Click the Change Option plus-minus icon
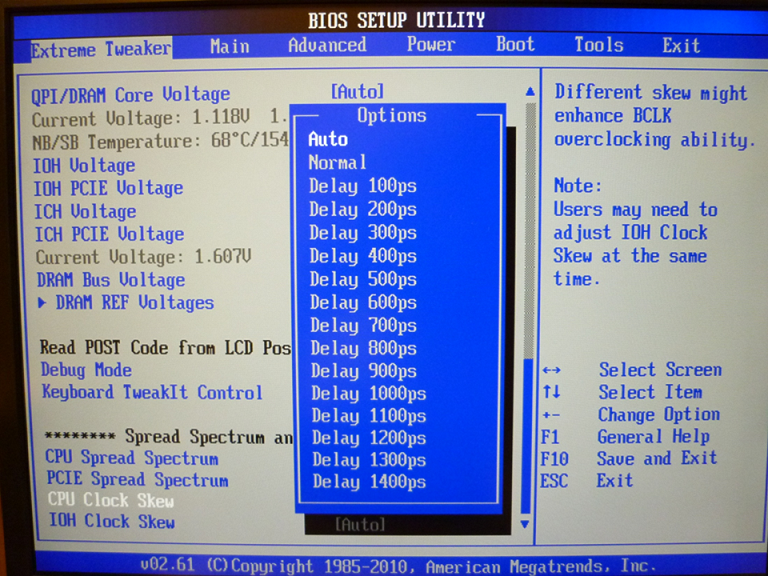Screen dimensions: 768x576 coord(551,415)
